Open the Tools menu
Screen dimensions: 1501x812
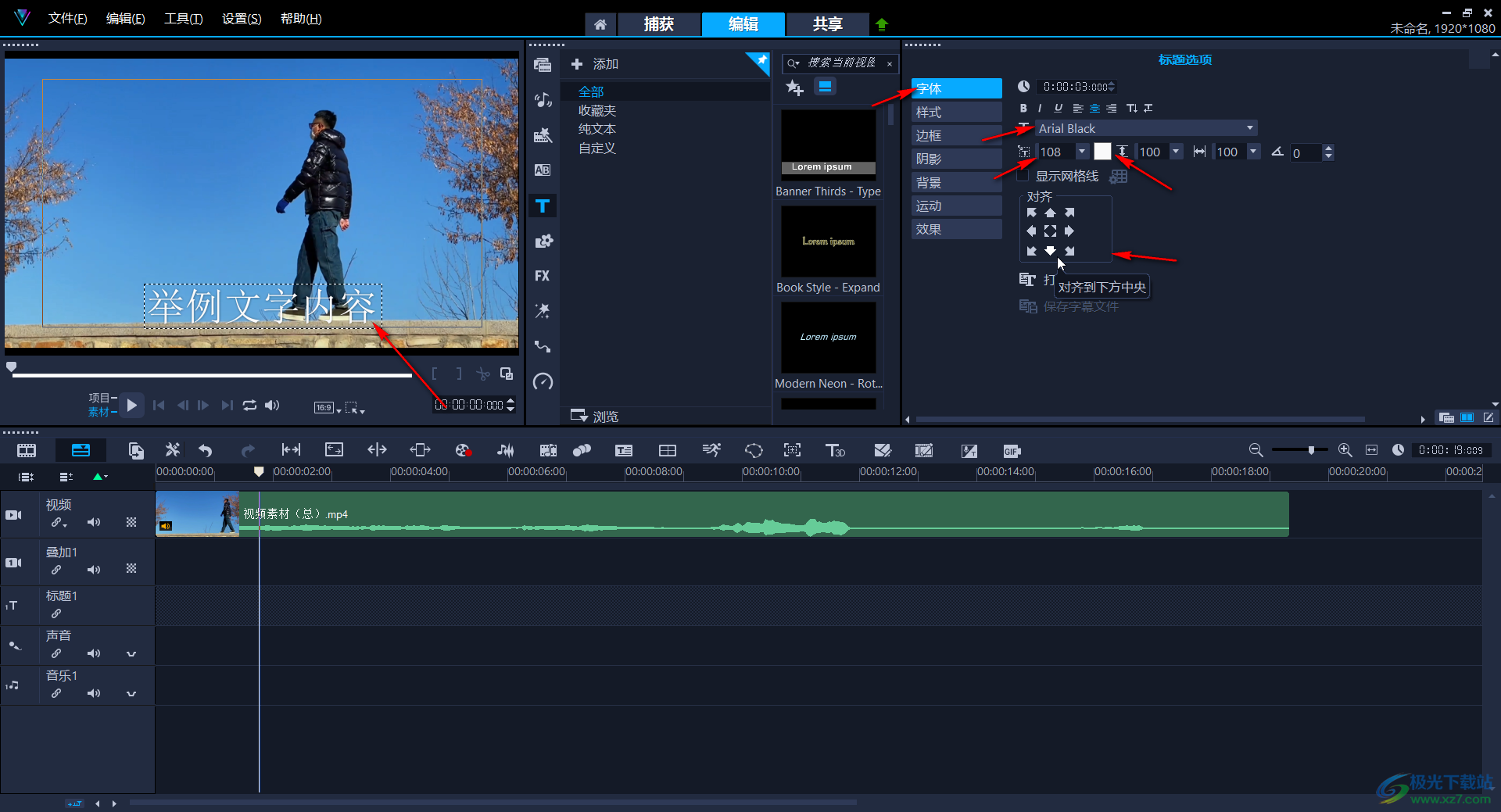[183, 19]
